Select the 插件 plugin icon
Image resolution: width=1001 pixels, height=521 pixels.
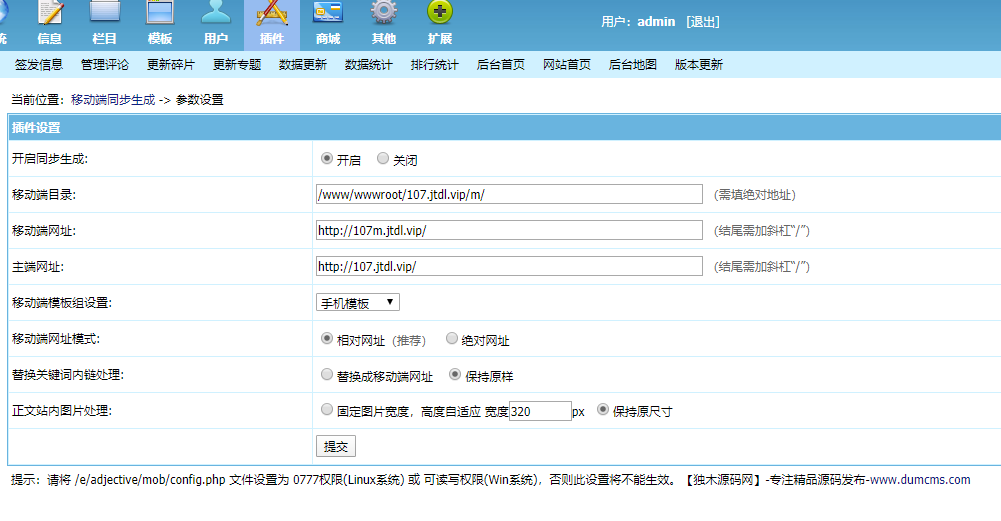click(x=272, y=13)
